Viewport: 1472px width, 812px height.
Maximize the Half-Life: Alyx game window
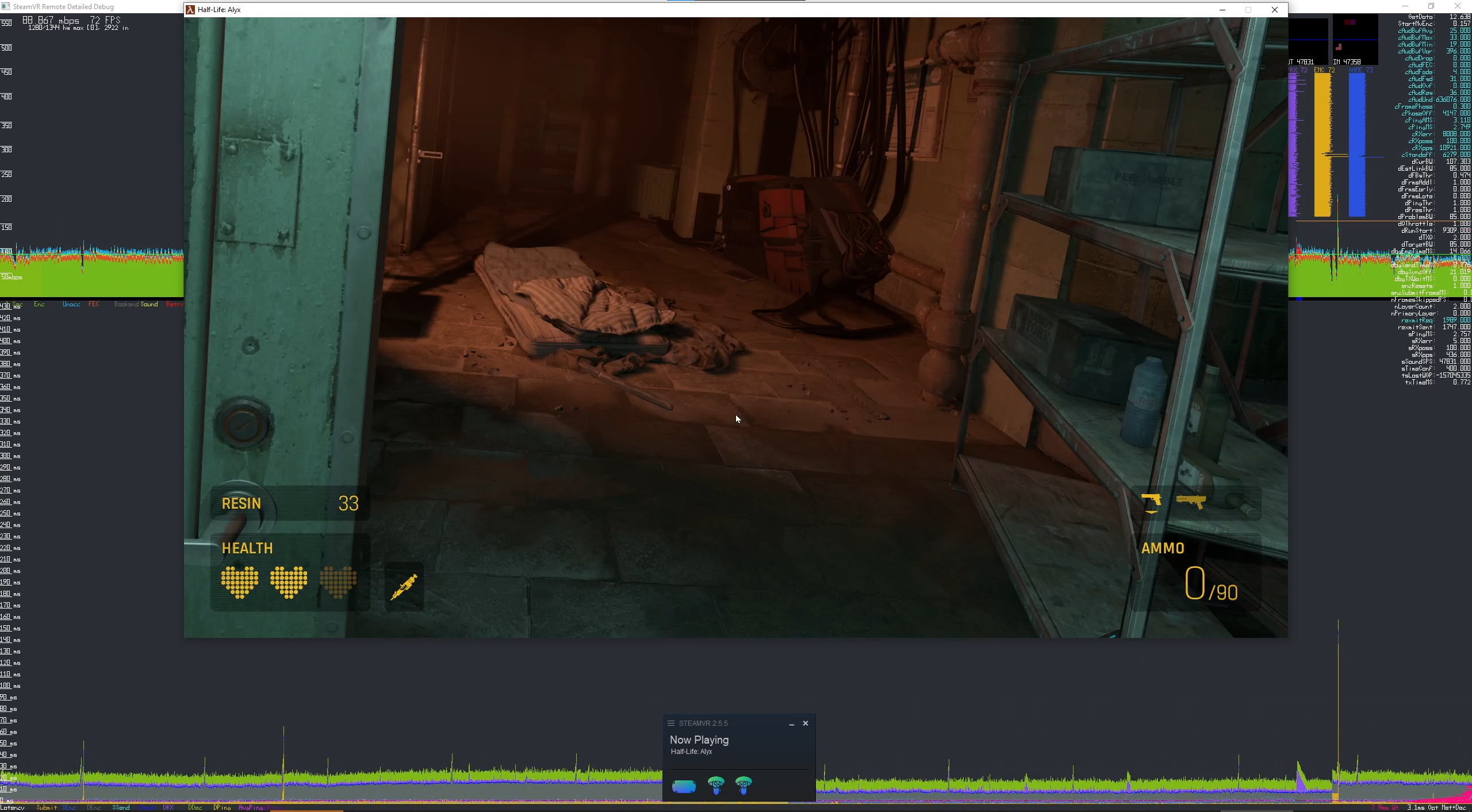[x=1248, y=10]
